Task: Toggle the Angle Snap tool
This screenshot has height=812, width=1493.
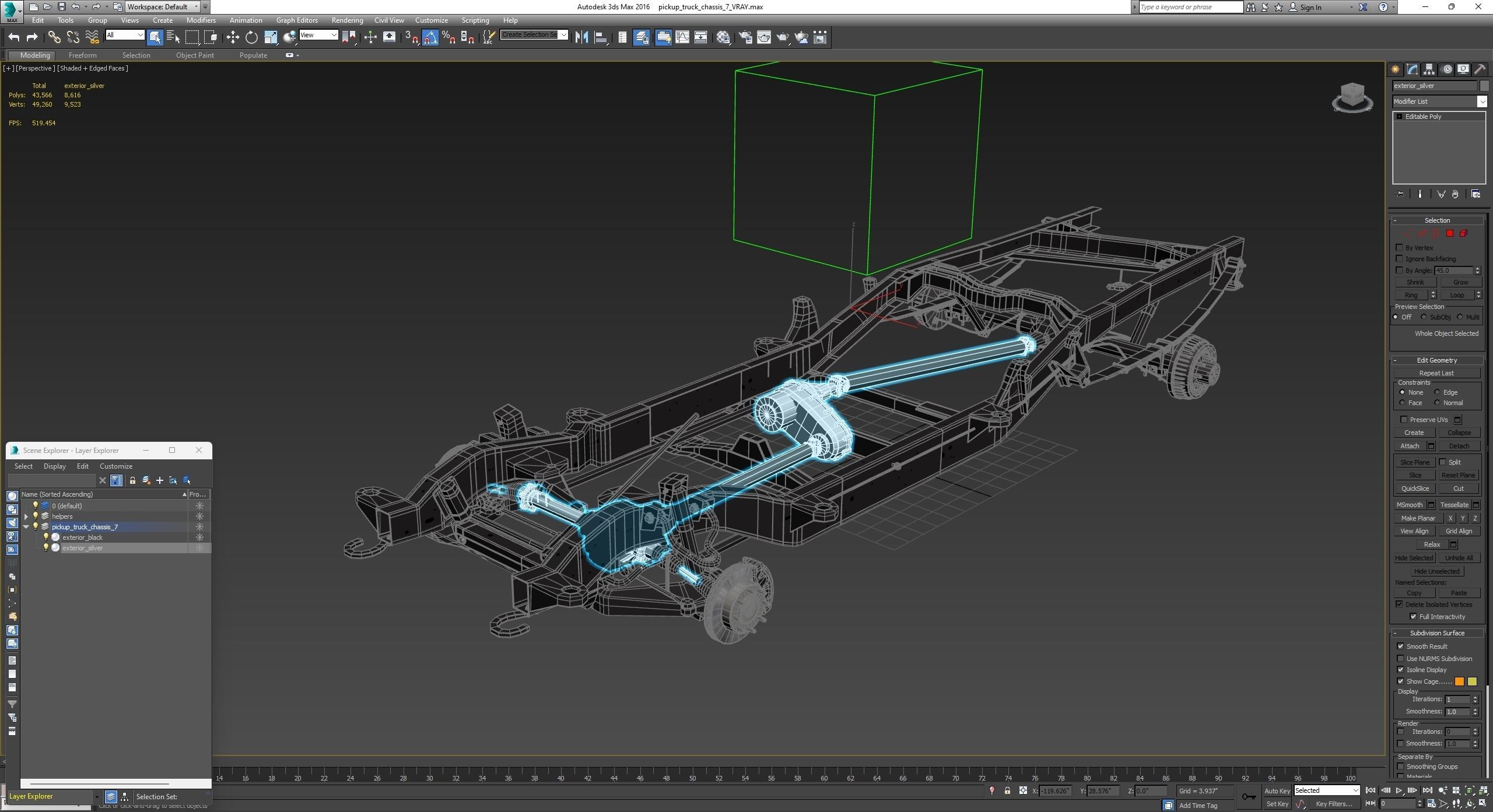Action: (430, 38)
